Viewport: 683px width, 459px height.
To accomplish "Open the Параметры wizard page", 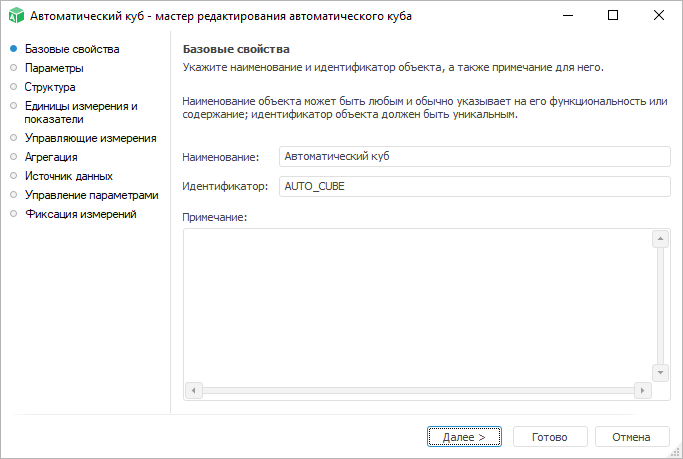I will pos(54,68).
